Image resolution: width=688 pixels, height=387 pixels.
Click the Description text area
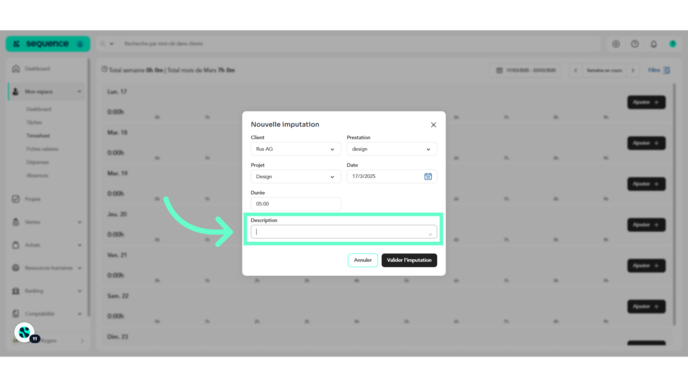pyautogui.click(x=344, y=232)
